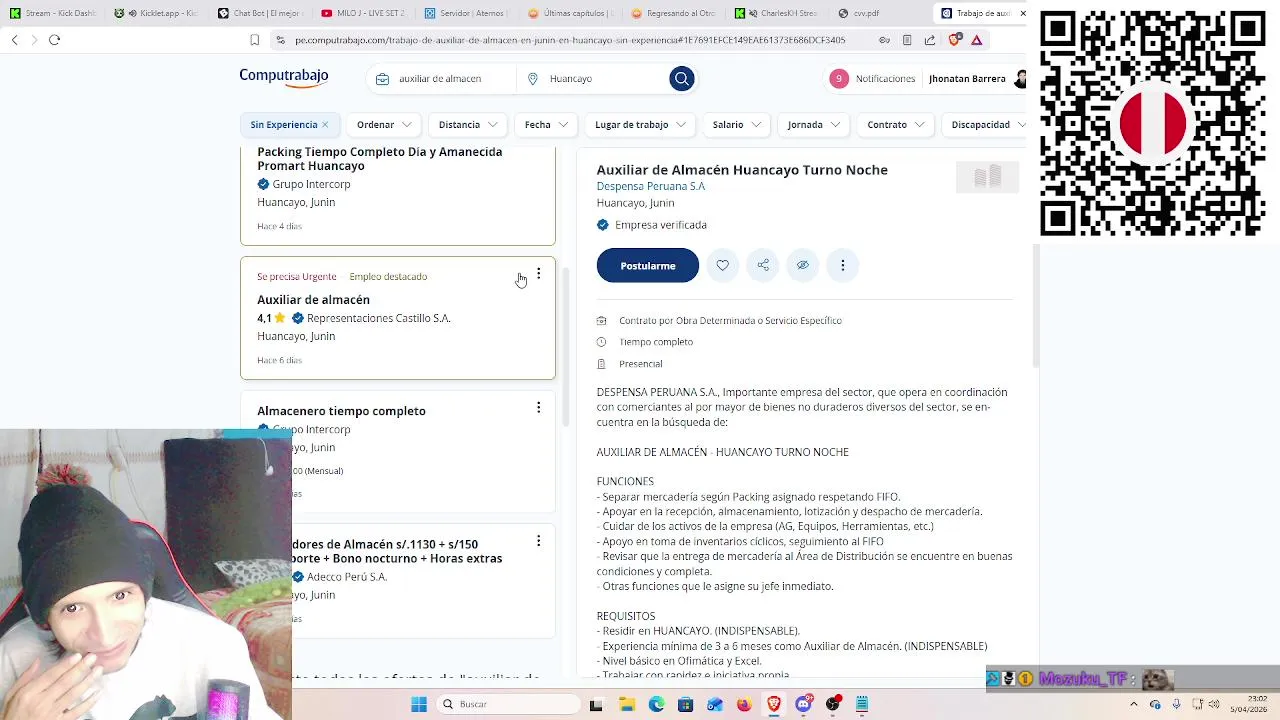Hide this offer with the eye icon

pyautogui.click(x=802, y=265)
